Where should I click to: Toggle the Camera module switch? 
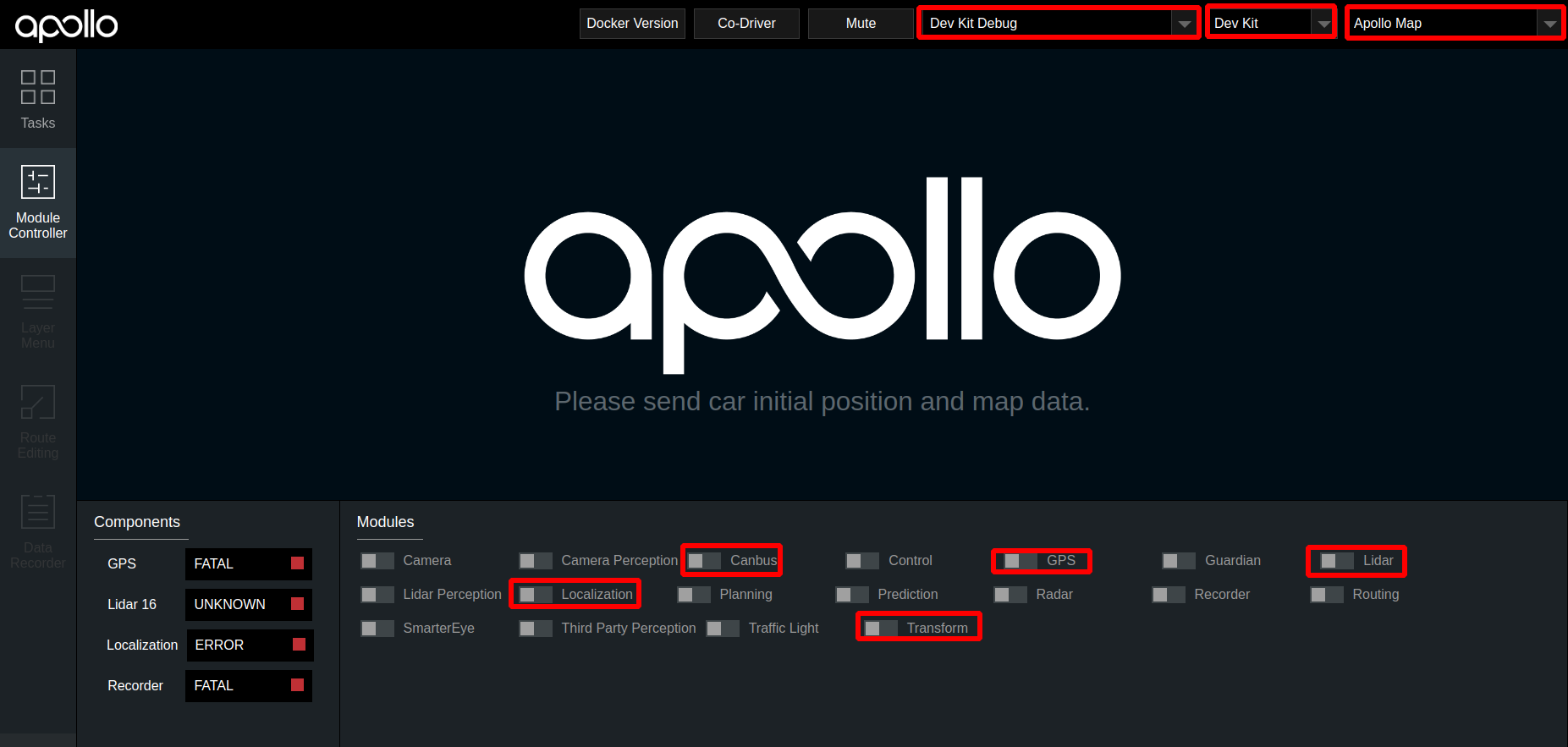[x=377, y=561]
